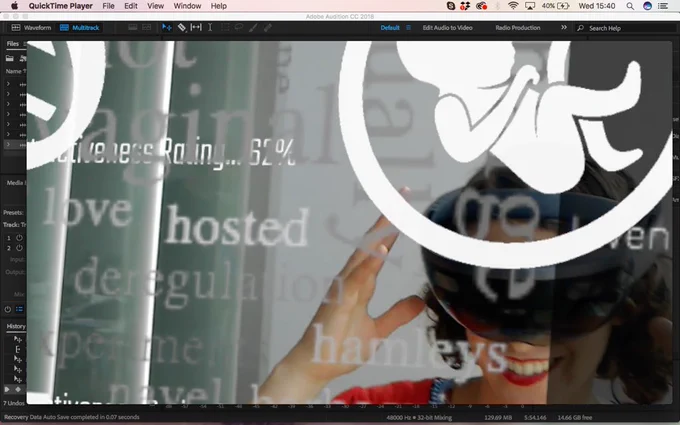Click the Presets label

(x=13, y=212)
